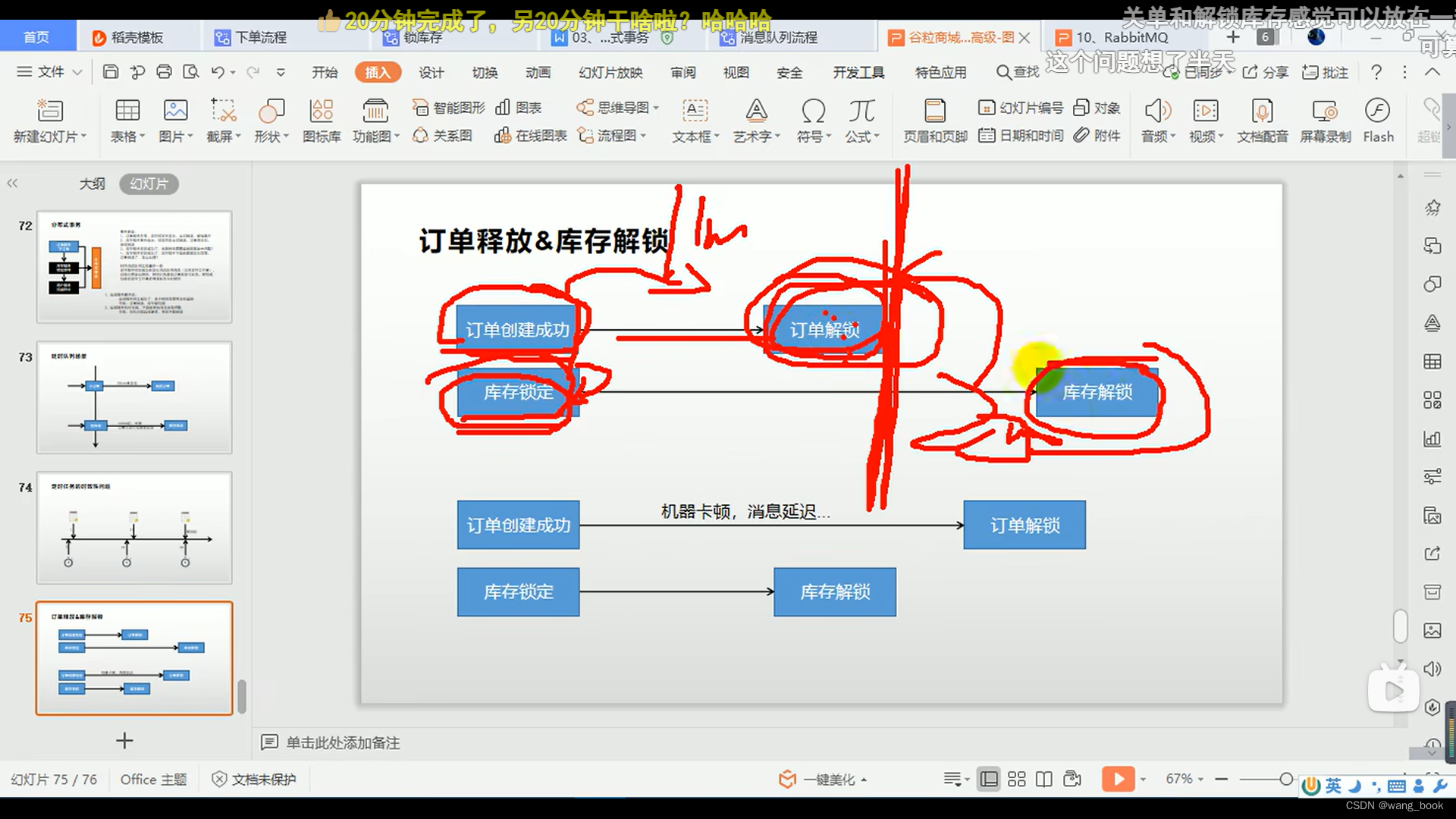Open 文档配音 document voice-over

[1263, 121]
